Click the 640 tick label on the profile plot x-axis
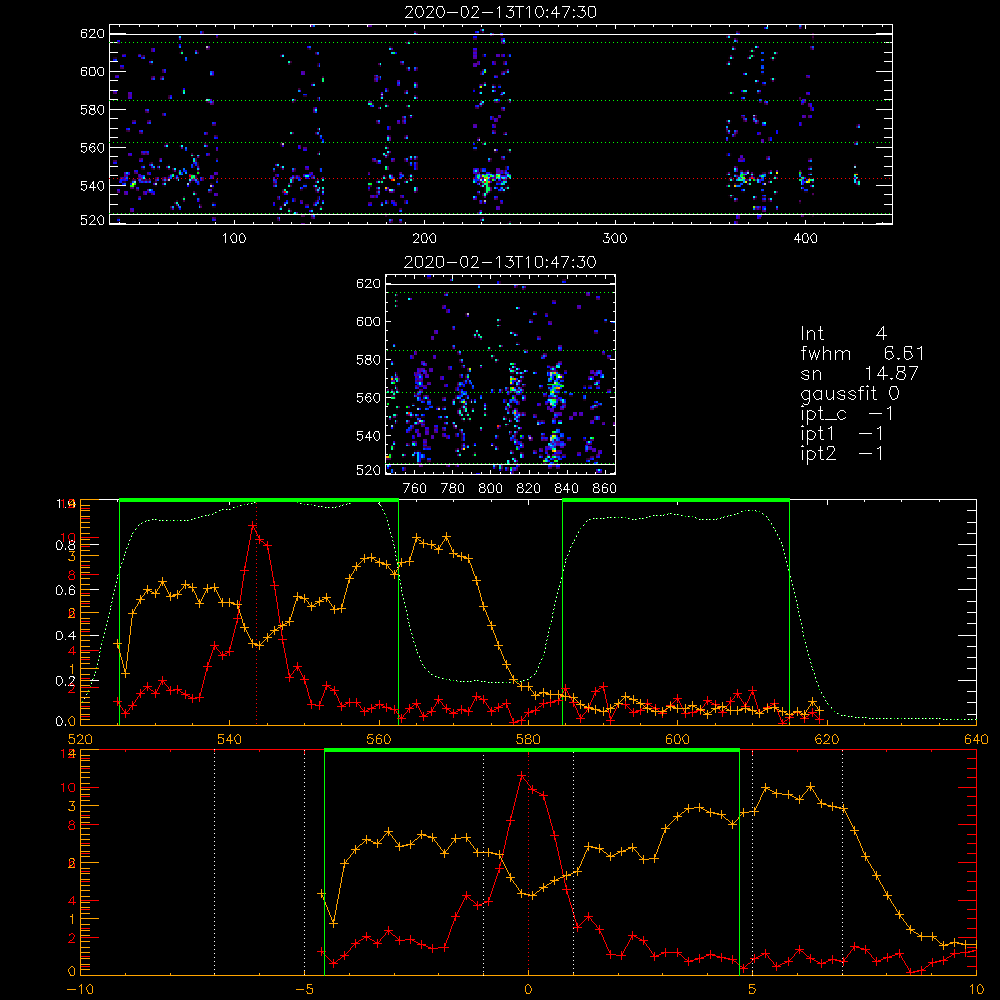 976,740
